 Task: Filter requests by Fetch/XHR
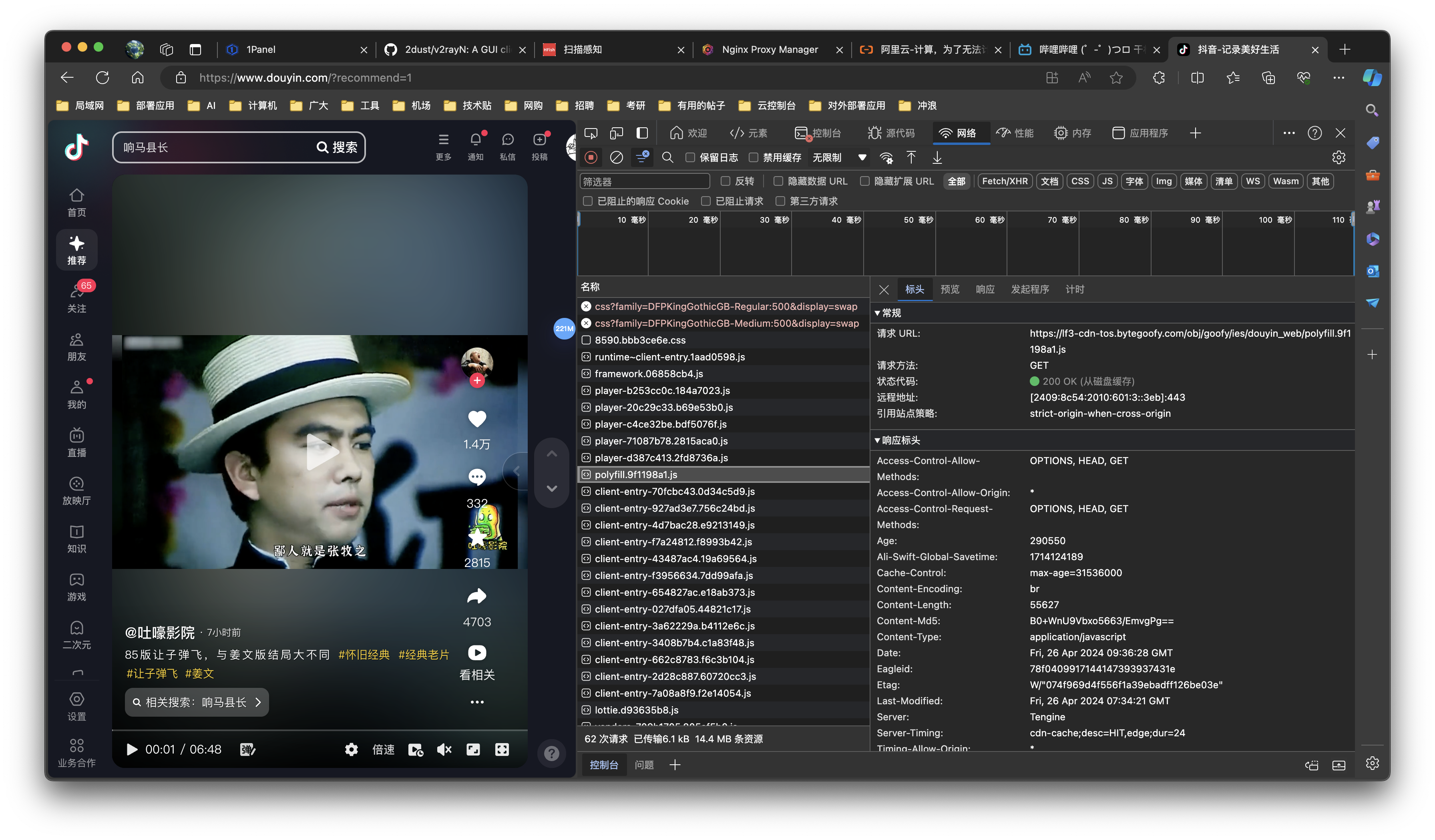(1005, 181)
